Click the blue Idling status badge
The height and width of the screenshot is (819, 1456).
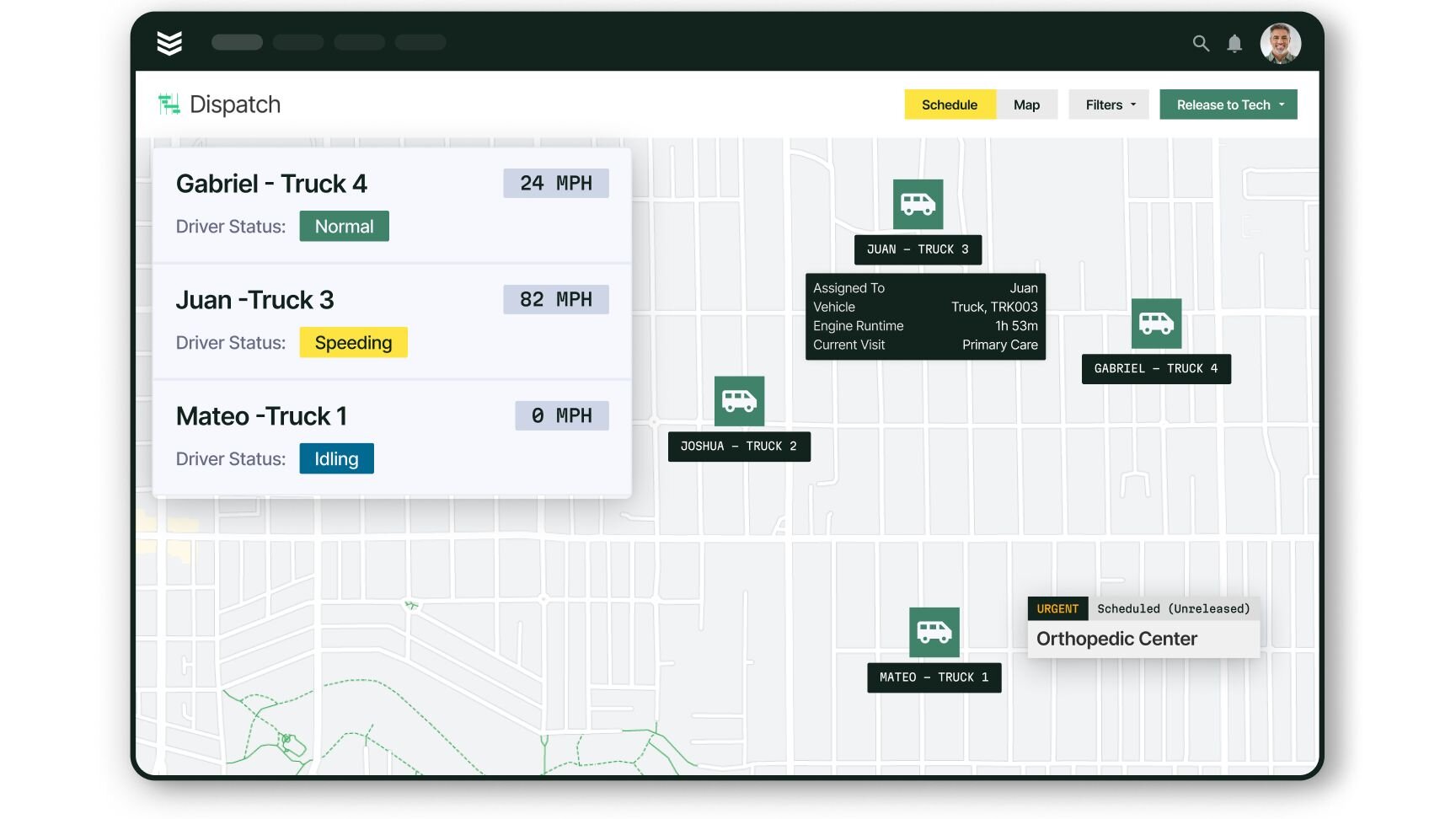tap(336, 459)
